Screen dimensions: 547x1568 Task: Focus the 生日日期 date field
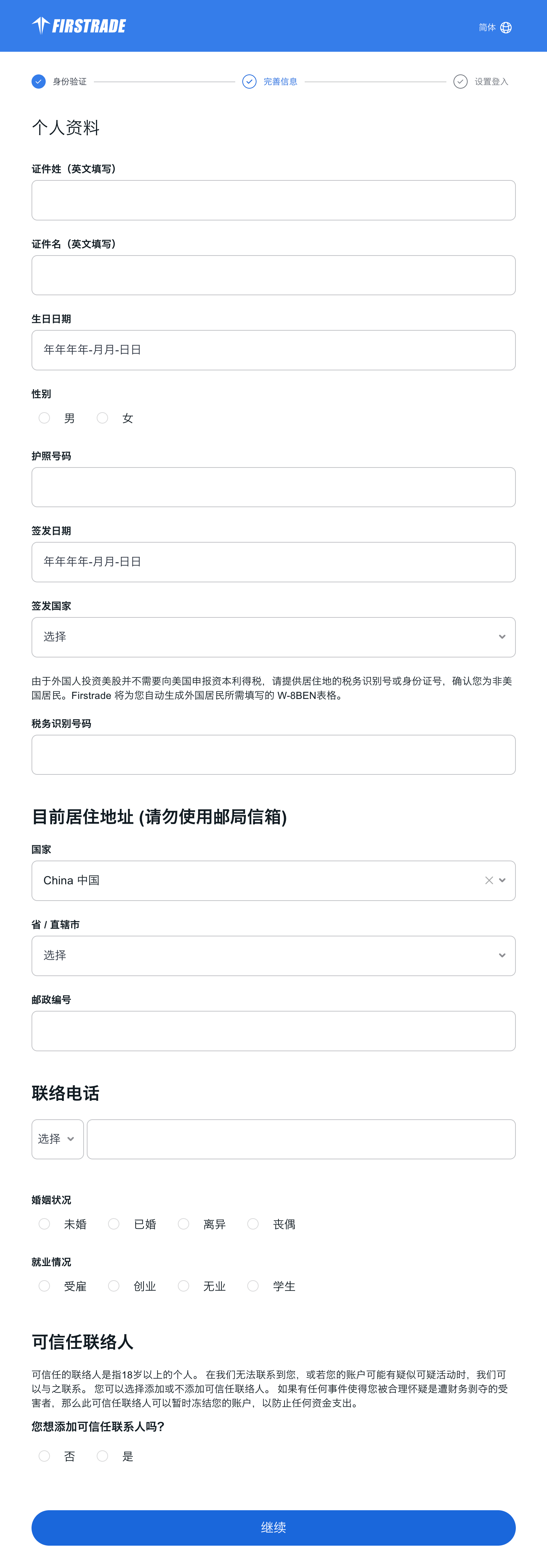273,350
